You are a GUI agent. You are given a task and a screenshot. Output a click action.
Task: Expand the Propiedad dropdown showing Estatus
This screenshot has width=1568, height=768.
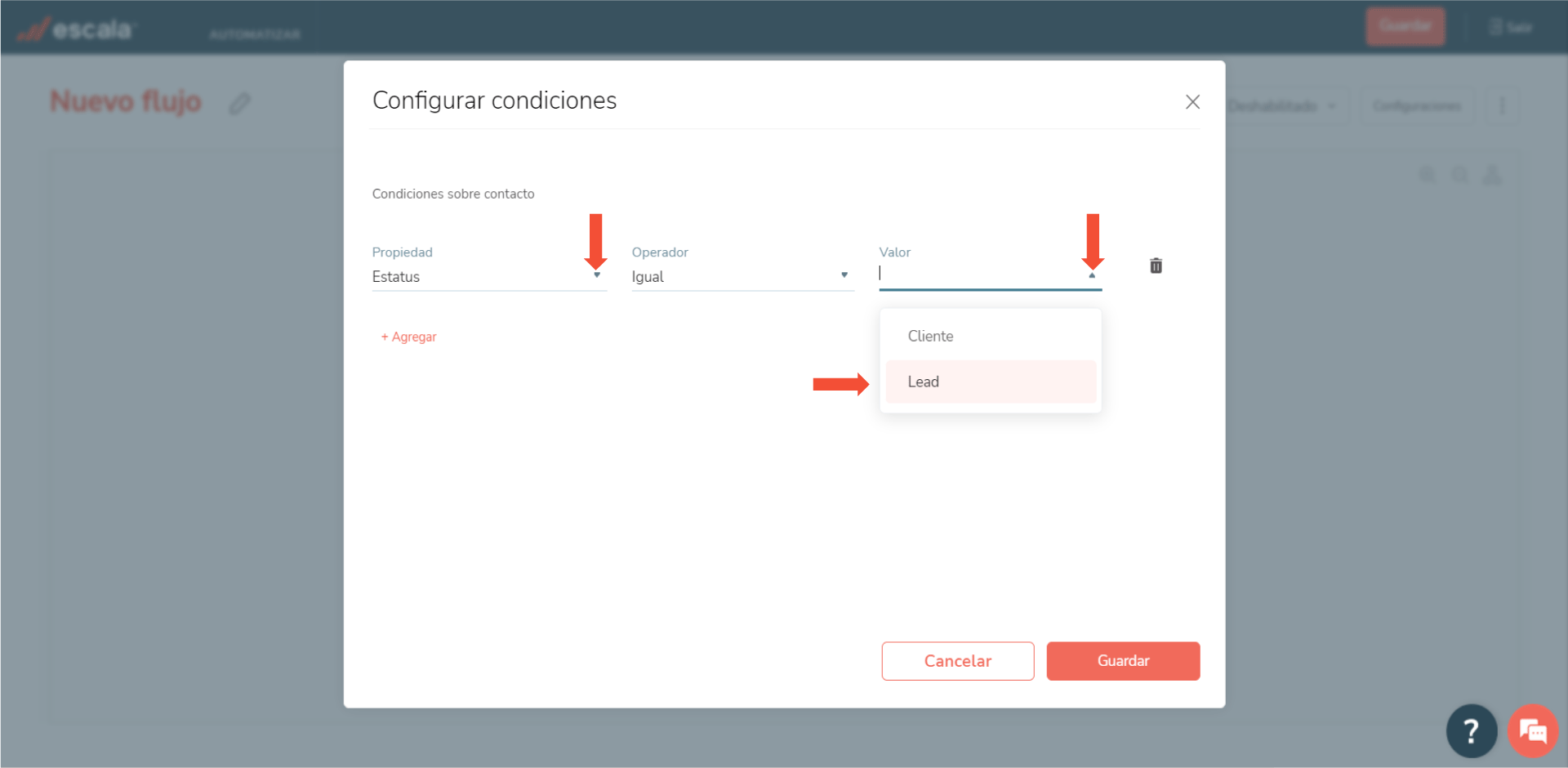(x=597, y=275)
